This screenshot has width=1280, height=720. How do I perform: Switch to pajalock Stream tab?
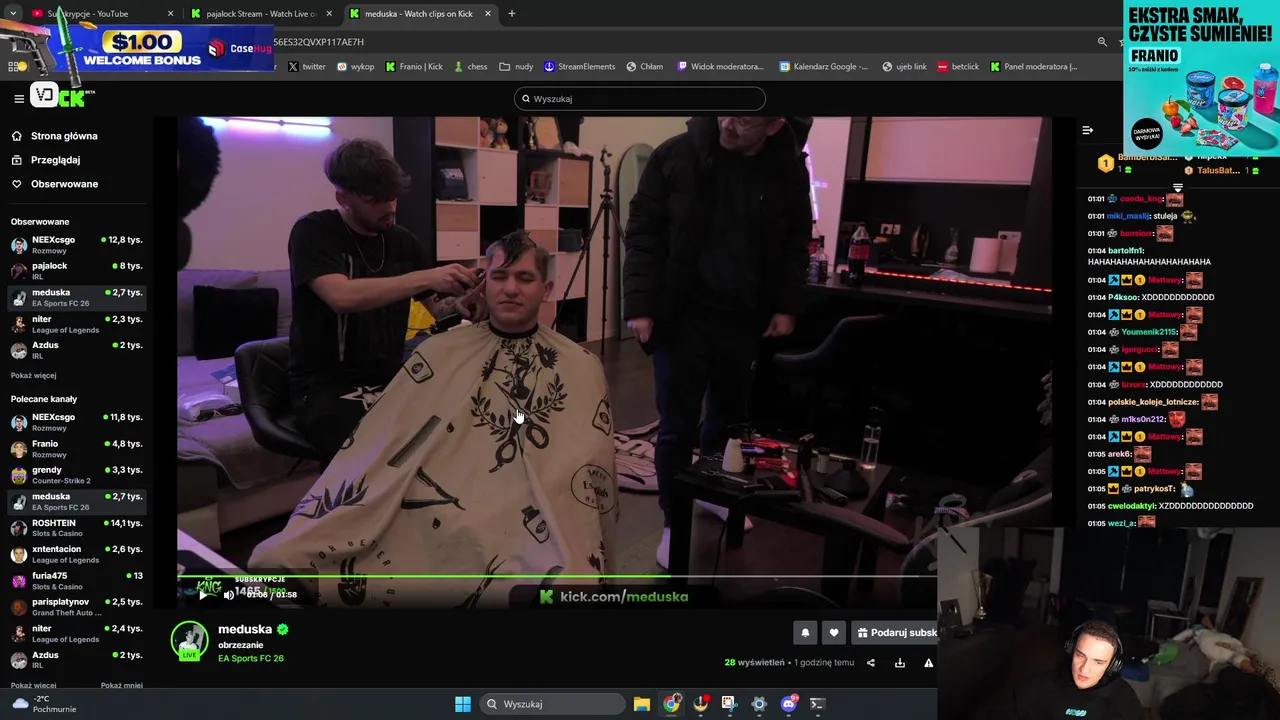point(262,14)
